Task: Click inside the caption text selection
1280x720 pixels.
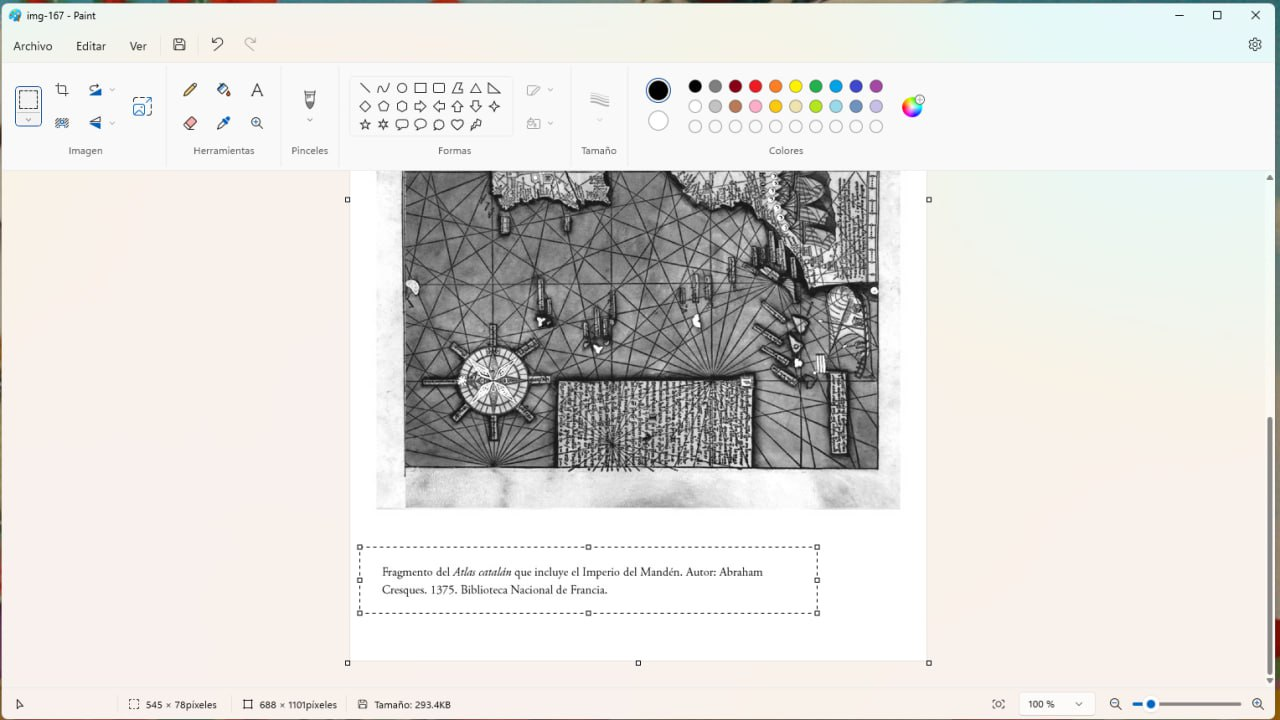Action: pyautogui.click(x=588, y=580)
